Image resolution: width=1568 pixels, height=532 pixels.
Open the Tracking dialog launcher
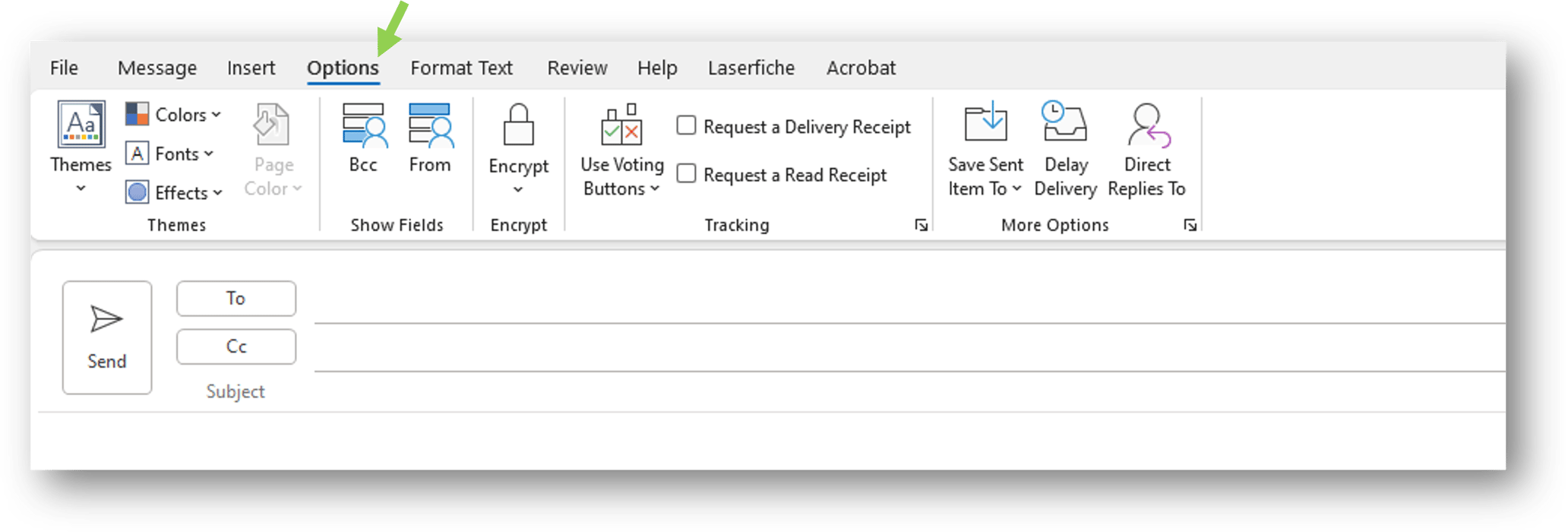[x=920, y=224]
